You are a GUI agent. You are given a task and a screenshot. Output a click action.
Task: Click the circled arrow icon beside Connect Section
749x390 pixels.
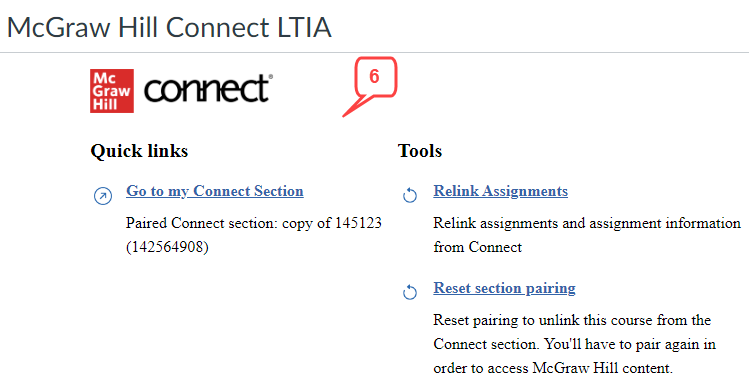[103, 196]
